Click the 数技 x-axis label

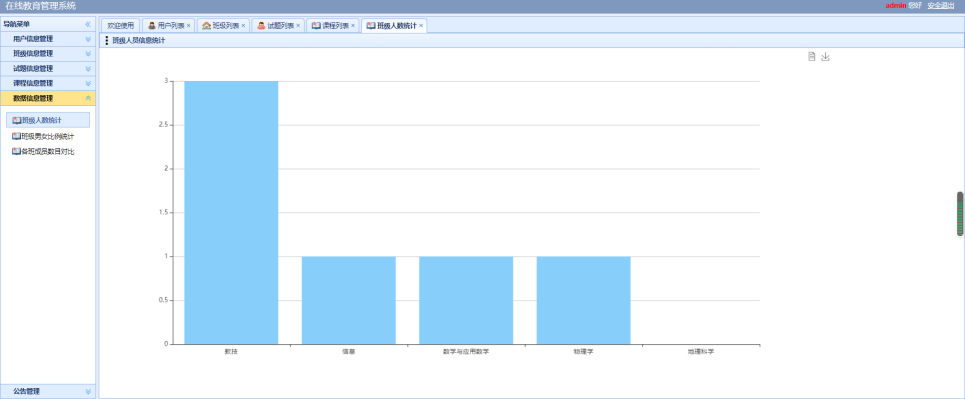click(x=231, y=352)
